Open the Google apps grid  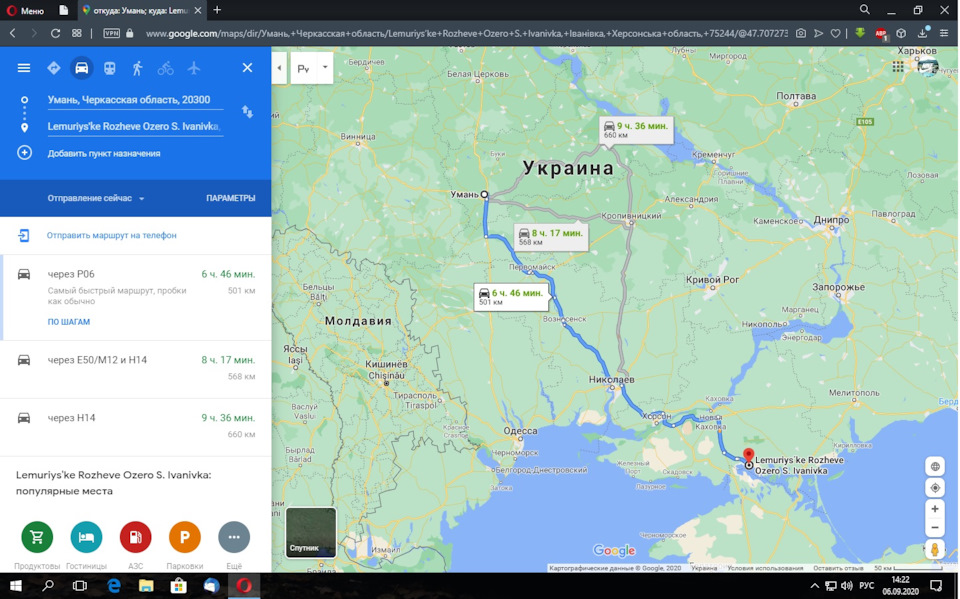pyautogui.click(x=898, y=67)
